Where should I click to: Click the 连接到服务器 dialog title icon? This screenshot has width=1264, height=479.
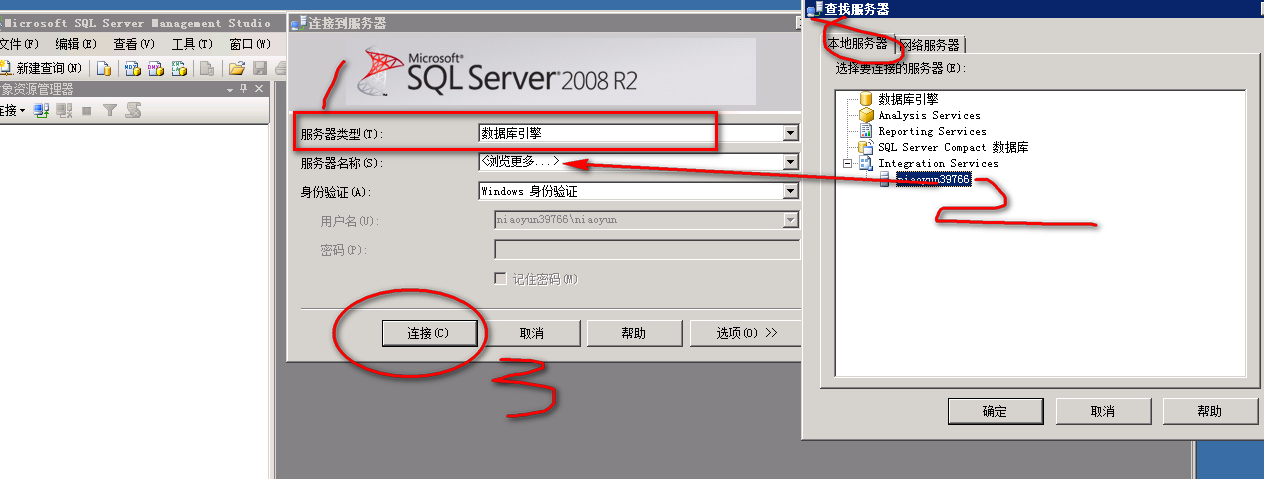tap(297, 23)
